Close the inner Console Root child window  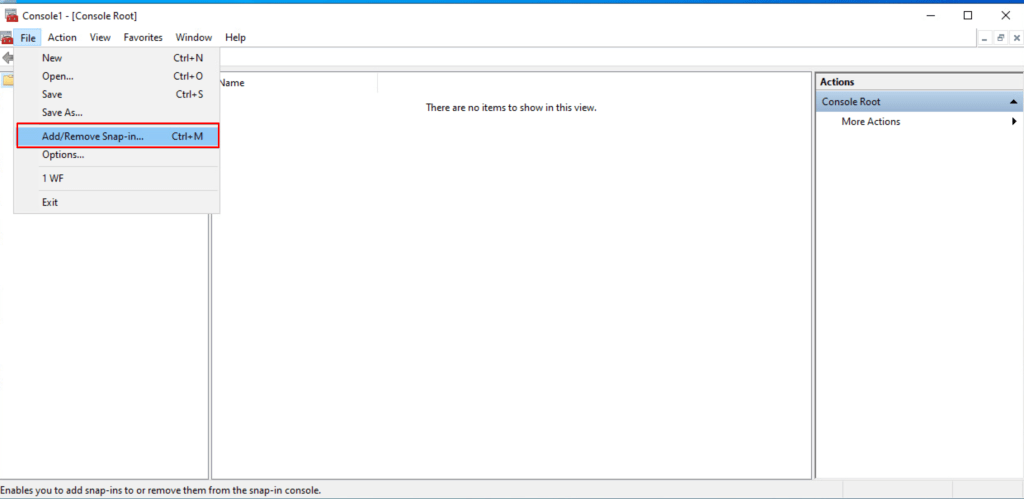pos(1014,38)
